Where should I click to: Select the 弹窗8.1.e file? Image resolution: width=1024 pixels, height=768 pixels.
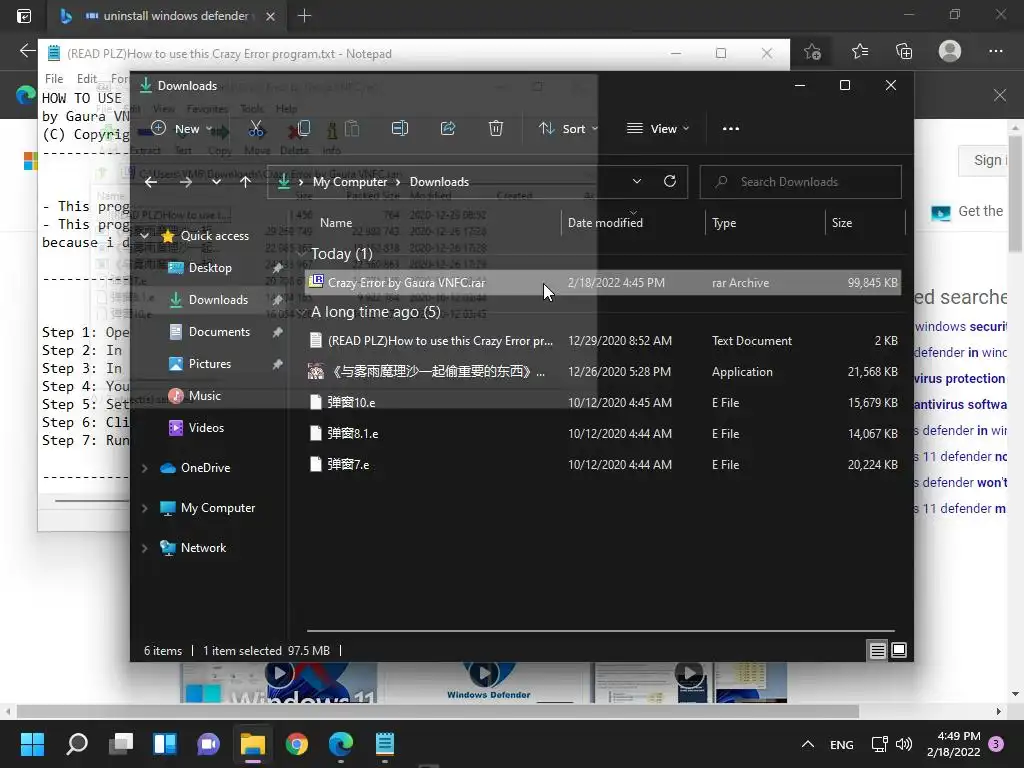(603, 433)
